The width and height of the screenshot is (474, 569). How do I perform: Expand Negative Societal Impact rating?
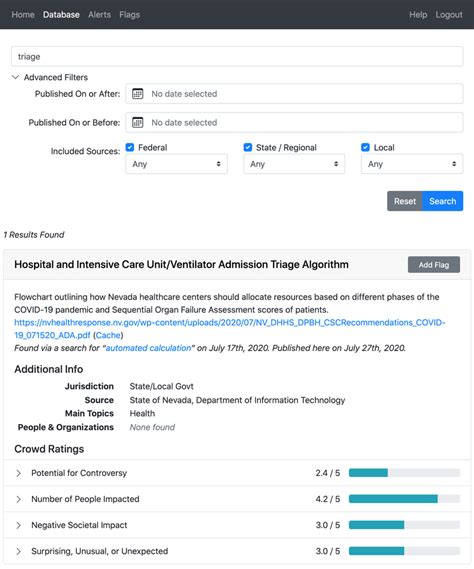[x=19, y=525]
